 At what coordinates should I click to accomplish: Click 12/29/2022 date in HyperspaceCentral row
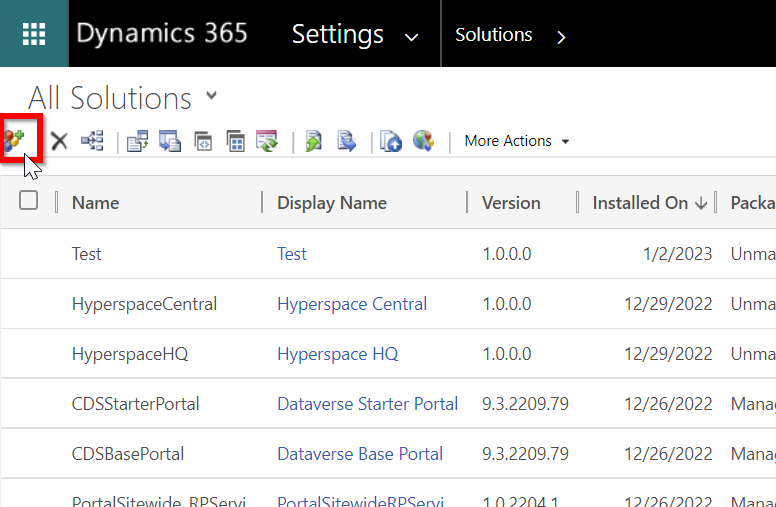[x=668, y=304]
